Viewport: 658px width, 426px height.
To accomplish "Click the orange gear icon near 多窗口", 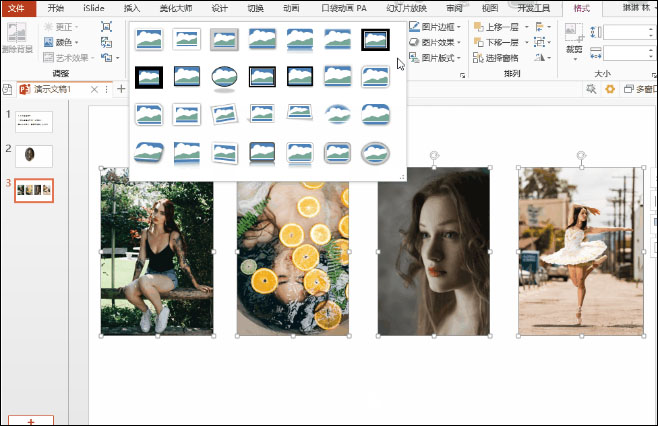I will pyautogui.click(x=610, y=89).
